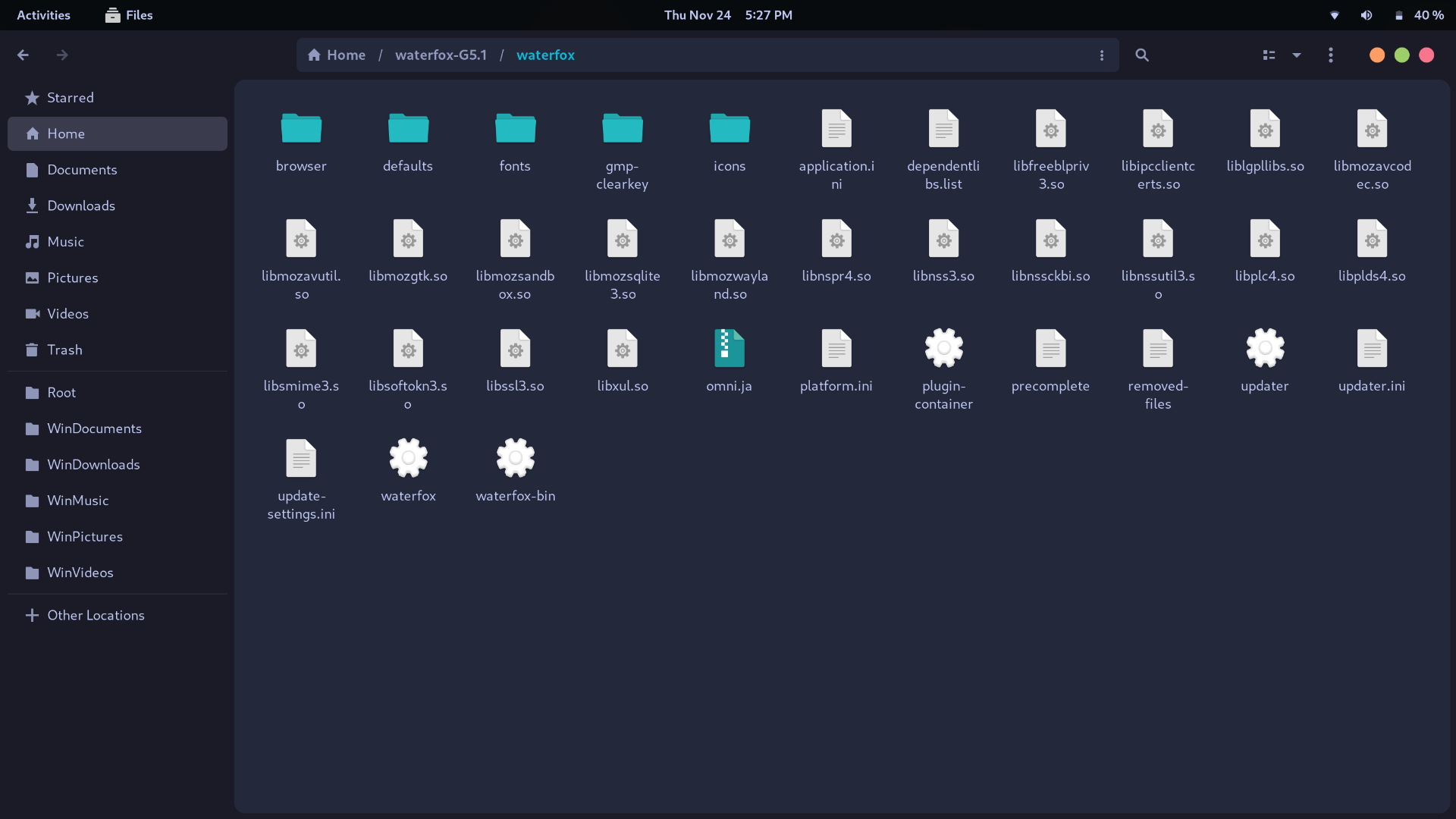The image size is (1456, 819).
Task: Click Activities in the top bar
Action: [42, 14]
